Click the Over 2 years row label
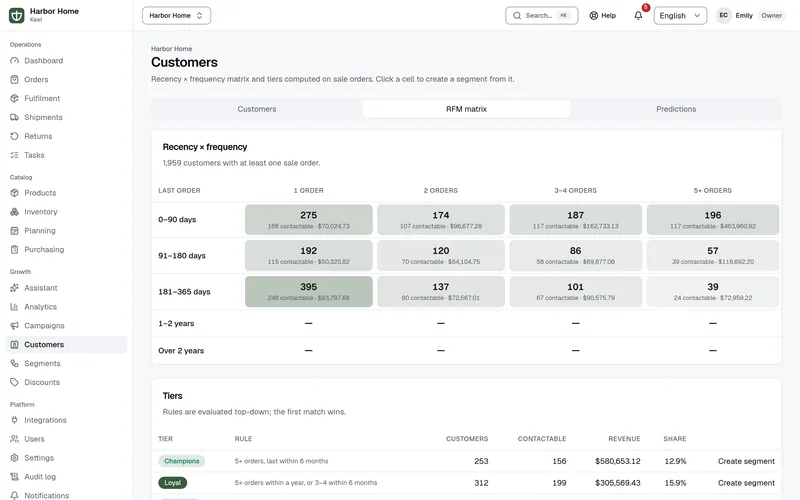Screen dimensions: 800x500 pyautogui.click(x=181, y=351)
